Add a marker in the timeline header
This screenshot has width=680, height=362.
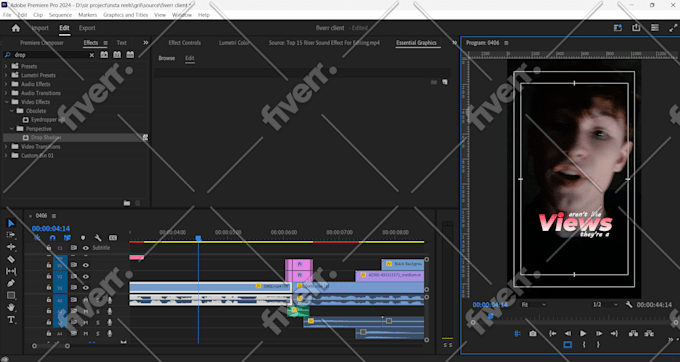pyautogui.click(x=83, y=238)
